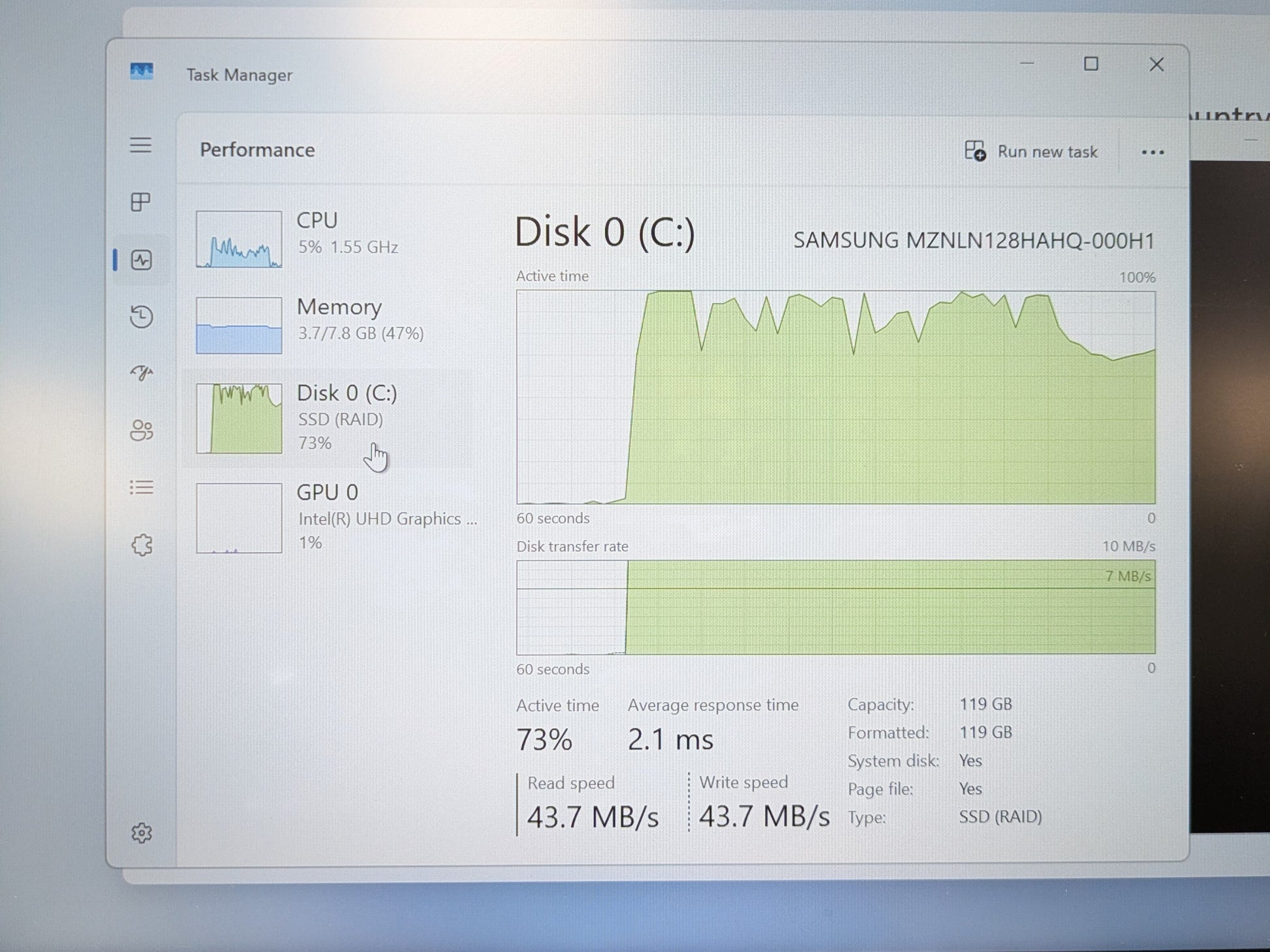Open Task Manager settings gear
Viewport: 1270px width, 952px height.
[142, 833]
